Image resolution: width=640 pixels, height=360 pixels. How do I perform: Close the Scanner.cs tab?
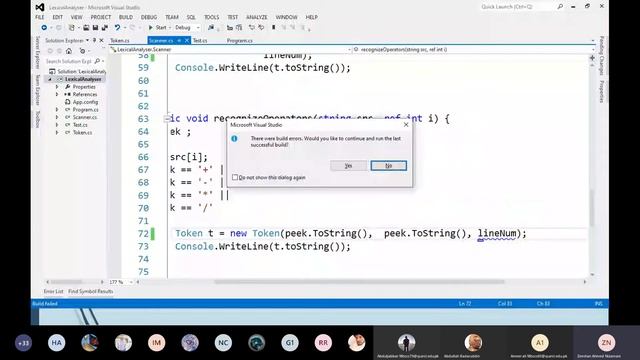coord(187,40)
